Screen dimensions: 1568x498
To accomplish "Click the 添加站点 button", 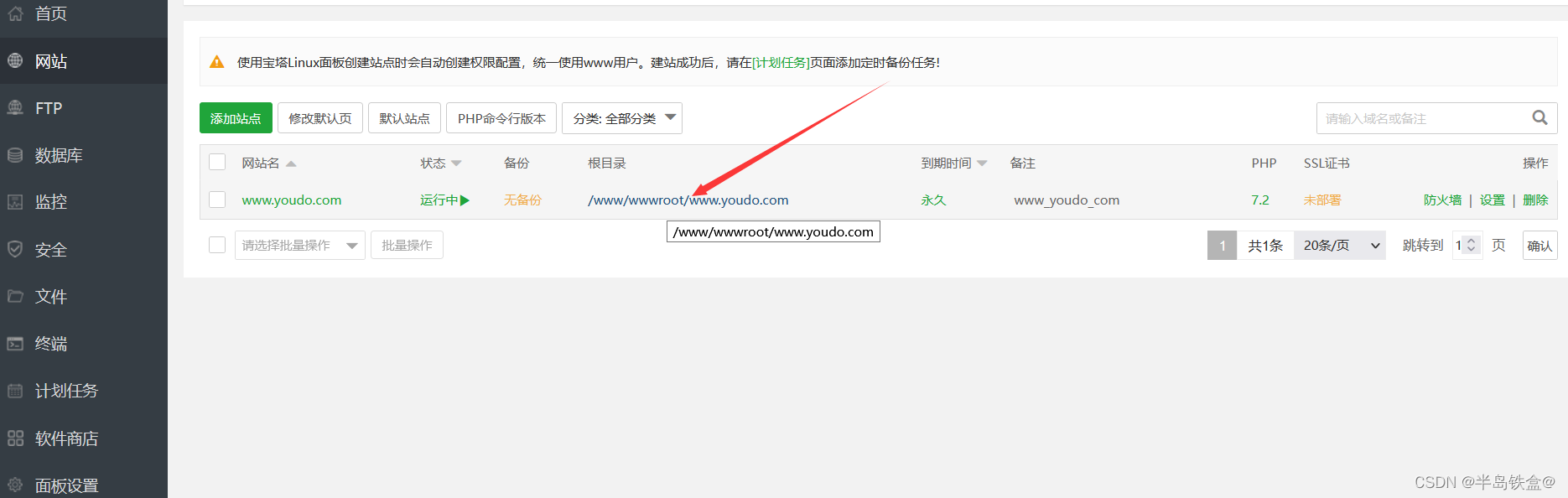I will [x=236, y=118].
